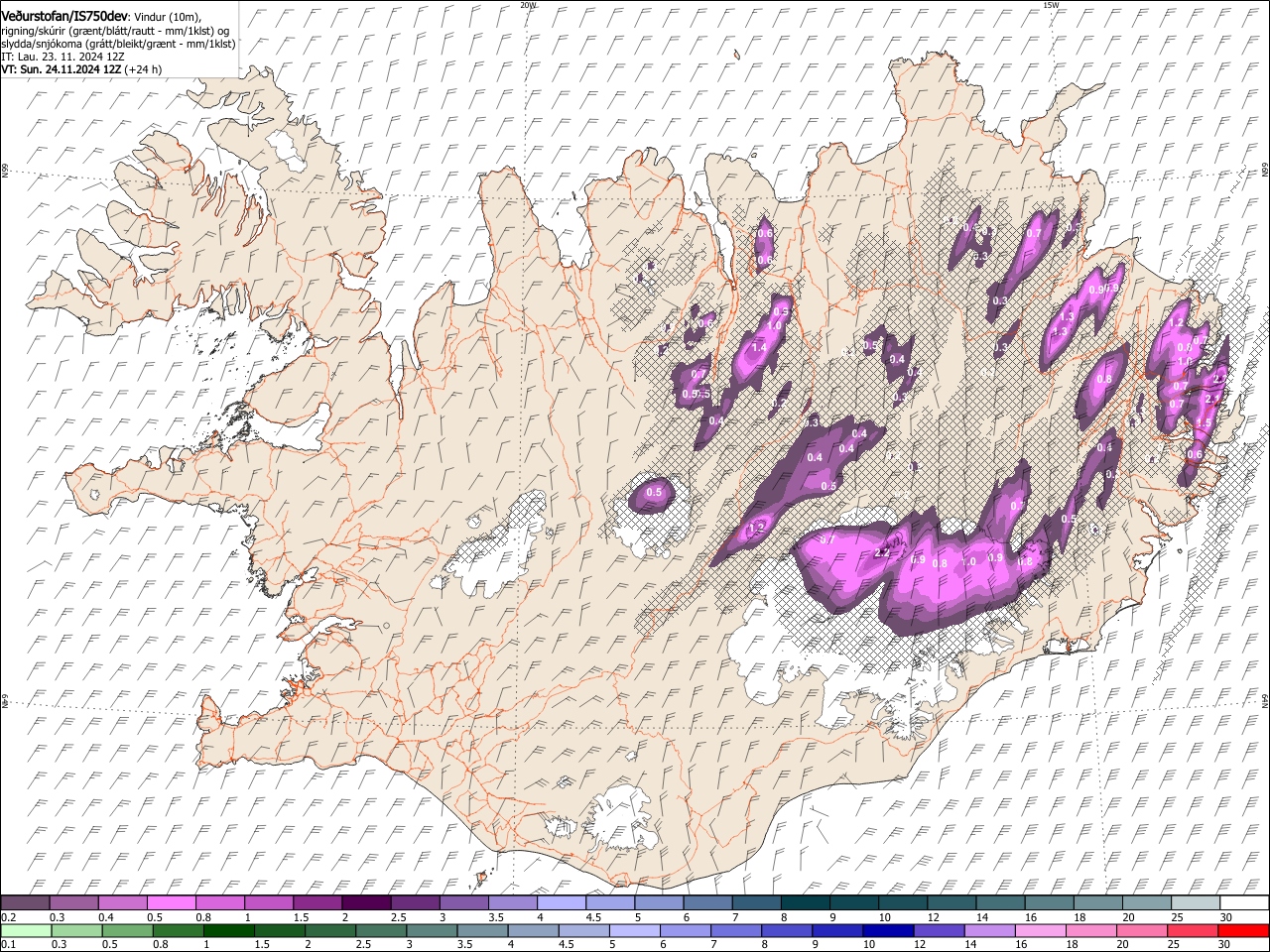Select the pink 0.8 swatch in the snow scale

219,902
